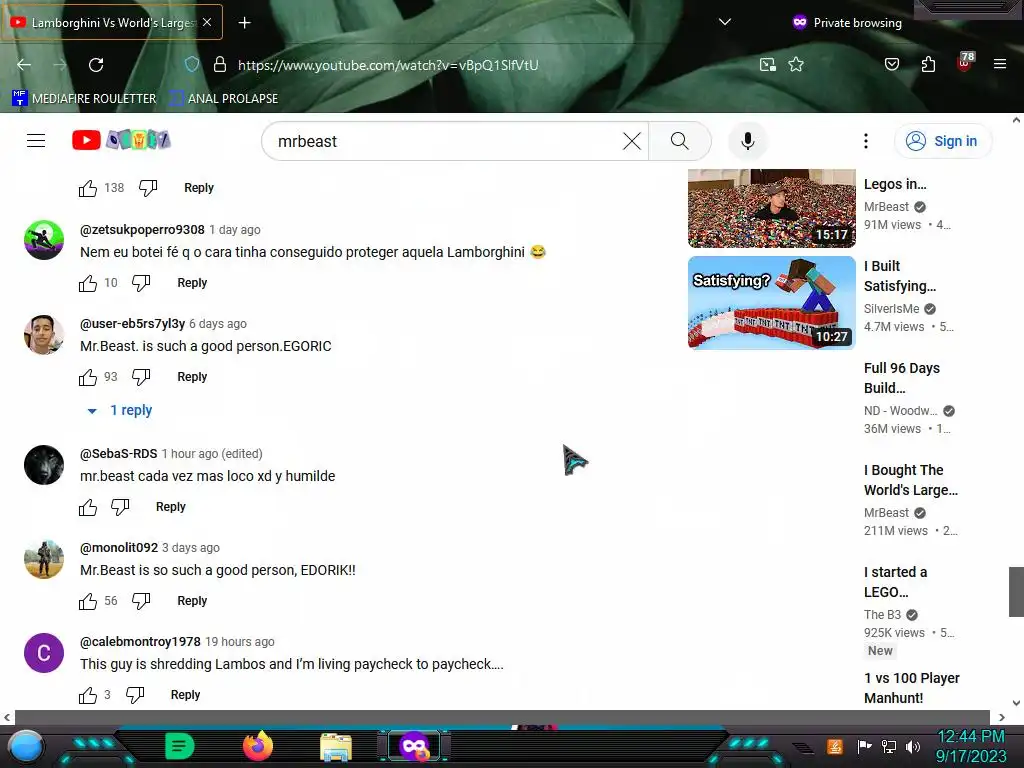Open a new browser tab

pyautogui.click(x=244, y=23)
